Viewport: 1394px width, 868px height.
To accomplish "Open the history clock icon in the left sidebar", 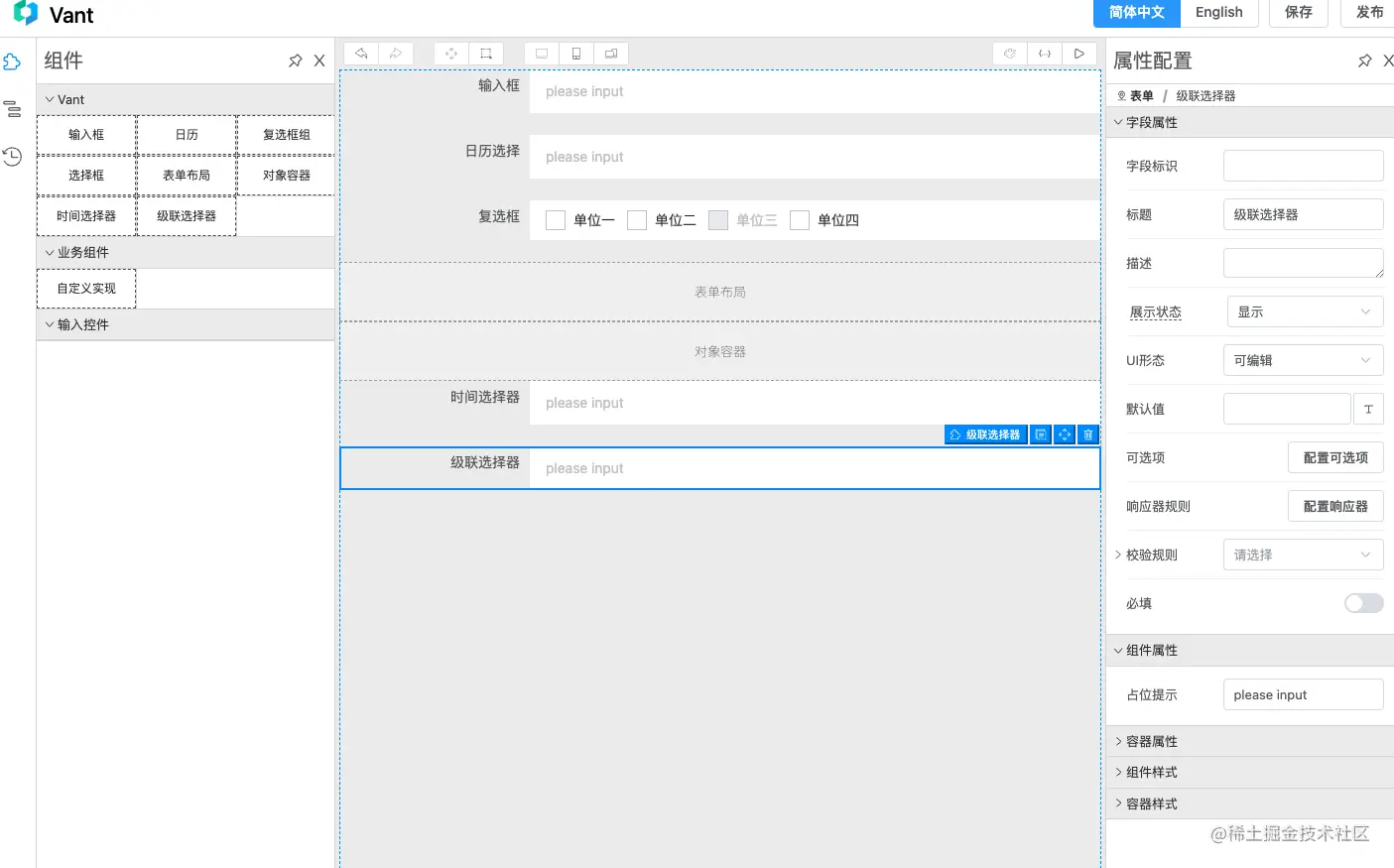I will click(x=12, y=156).
